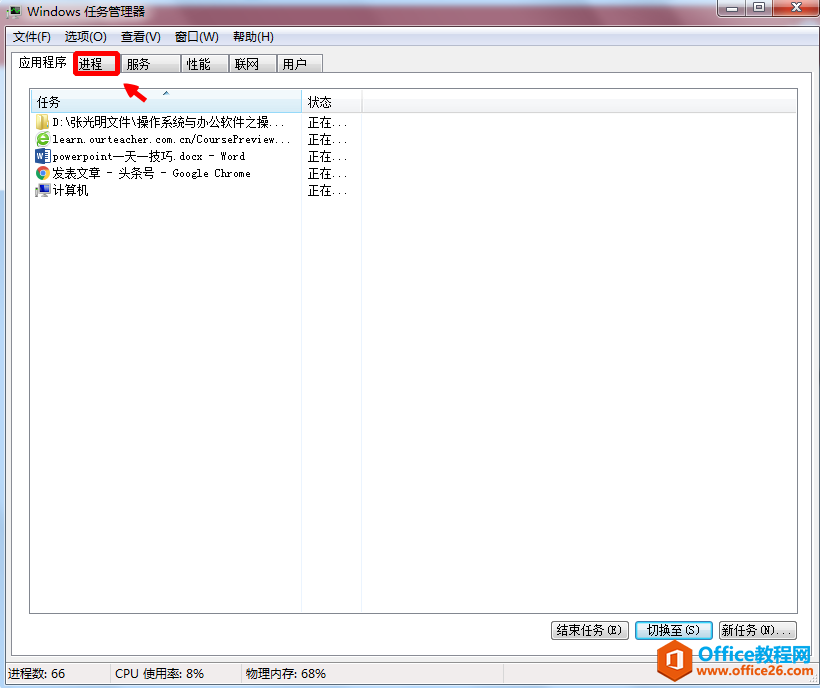
Task: Select the D:\张光明文件 task row
Action: [x=166, y=122]
